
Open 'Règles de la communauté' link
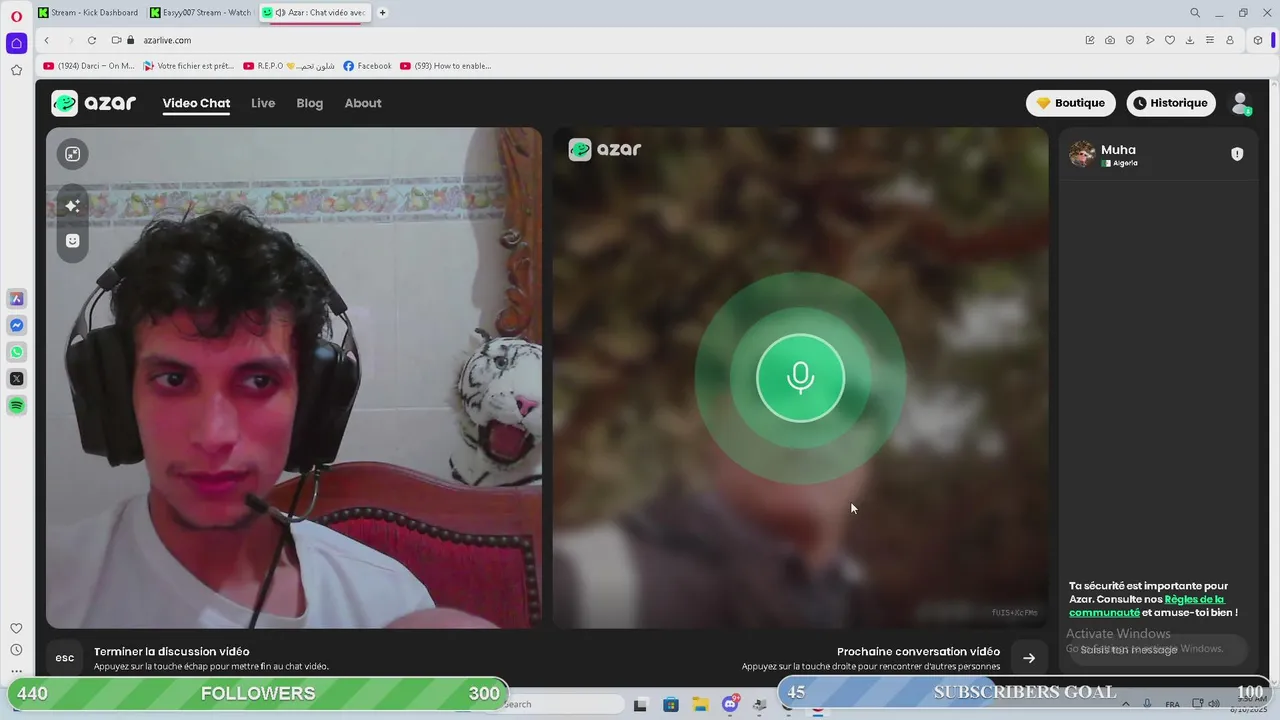tap(1147, 606)
